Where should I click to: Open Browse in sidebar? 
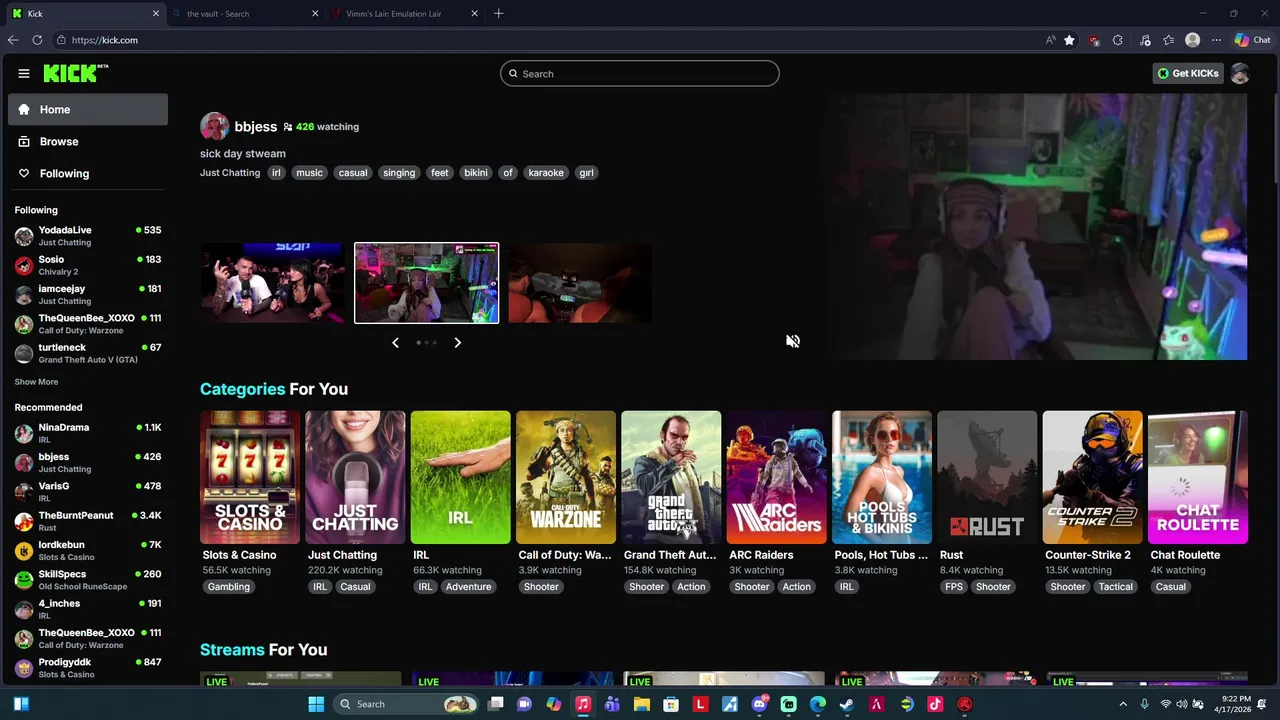pos(88,141)
